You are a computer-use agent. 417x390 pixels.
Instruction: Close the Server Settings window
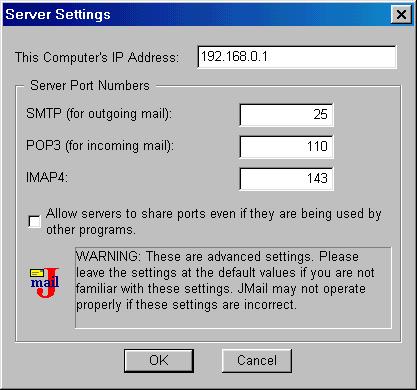point(401,15)
